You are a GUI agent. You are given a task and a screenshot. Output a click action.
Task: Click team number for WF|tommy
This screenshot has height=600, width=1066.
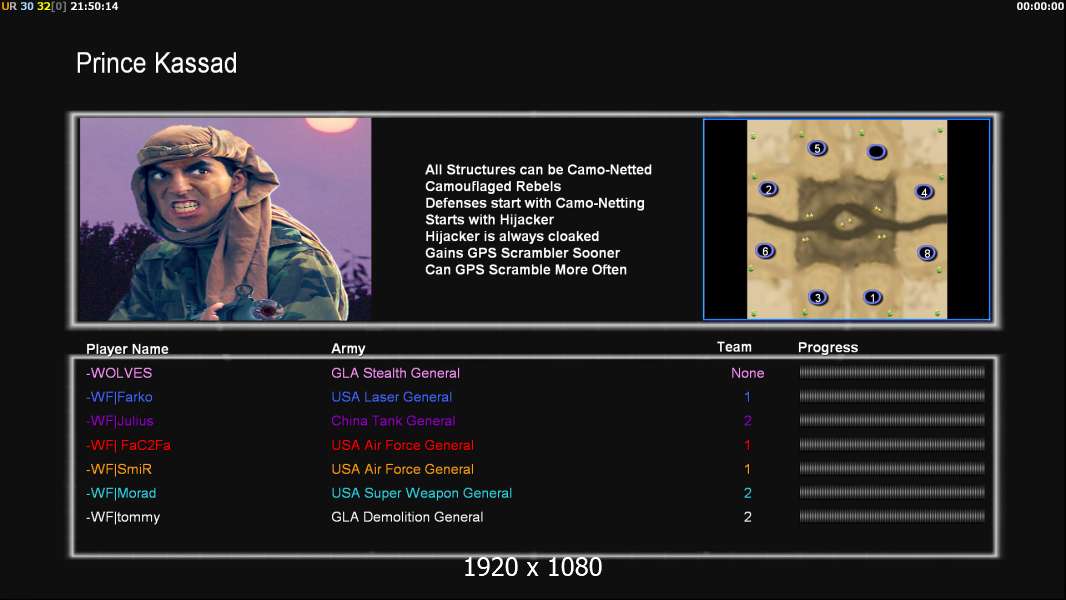click(747, 517)
